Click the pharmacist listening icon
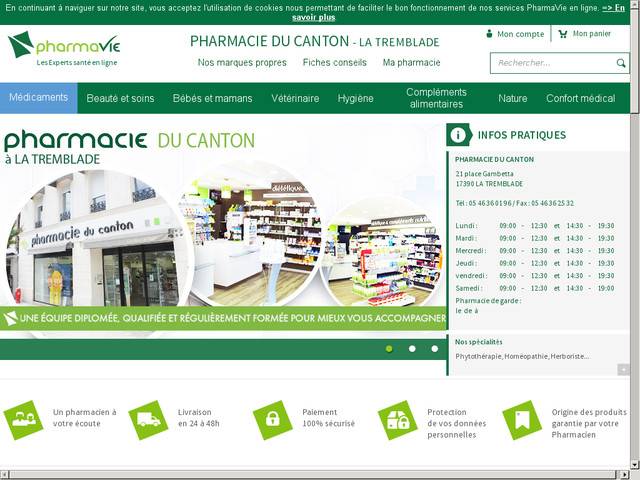Screen dimensions: 640x480 coord(23,420)
